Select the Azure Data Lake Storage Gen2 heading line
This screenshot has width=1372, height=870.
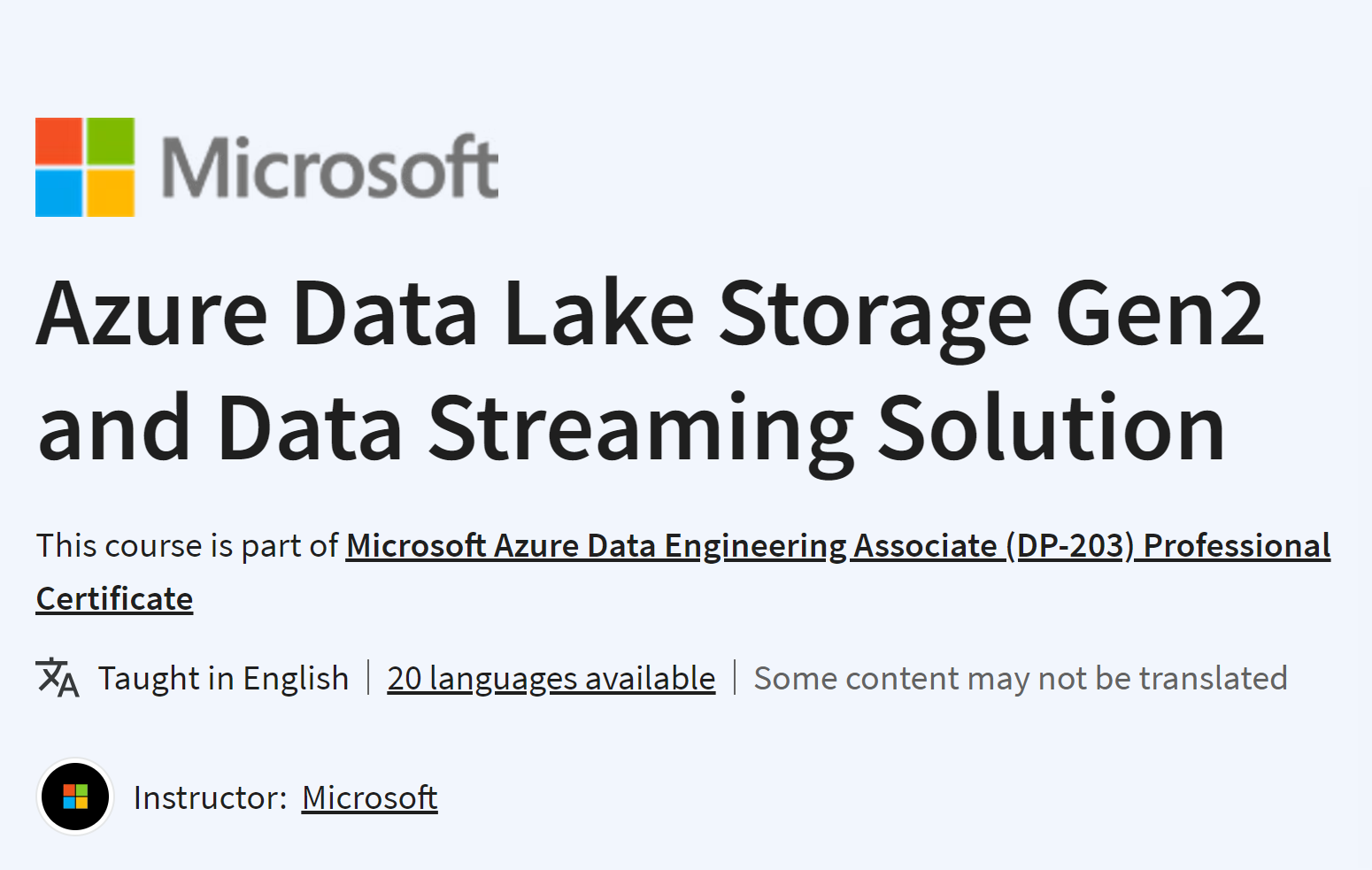coord(651,315)
